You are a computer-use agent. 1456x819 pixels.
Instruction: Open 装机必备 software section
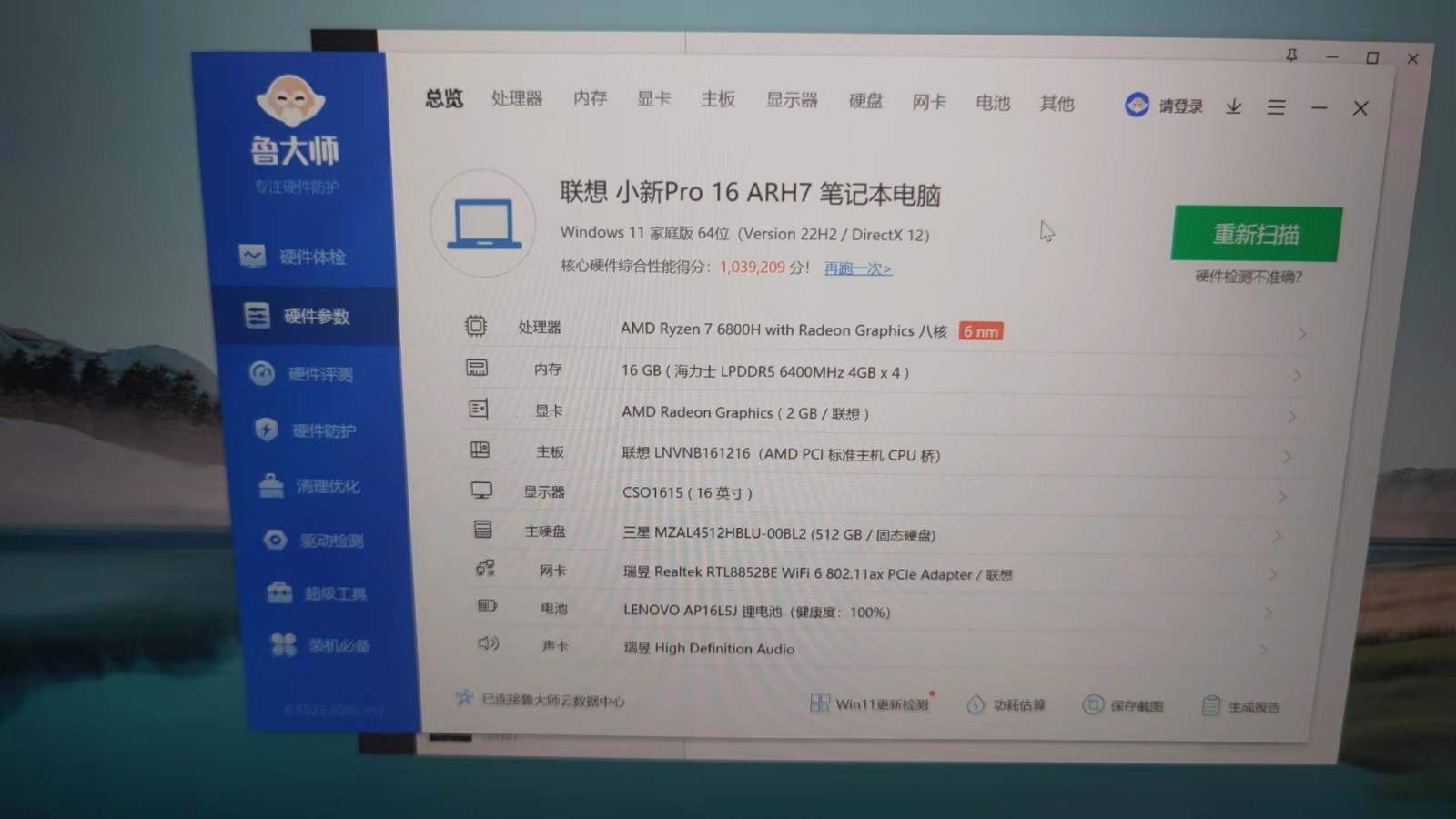tap(320, 645)
